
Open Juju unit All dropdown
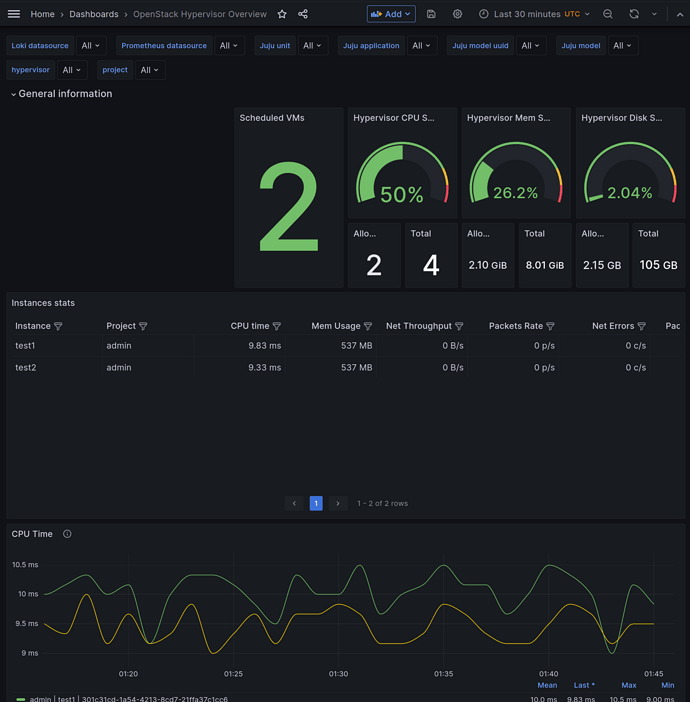pos(313,46)
